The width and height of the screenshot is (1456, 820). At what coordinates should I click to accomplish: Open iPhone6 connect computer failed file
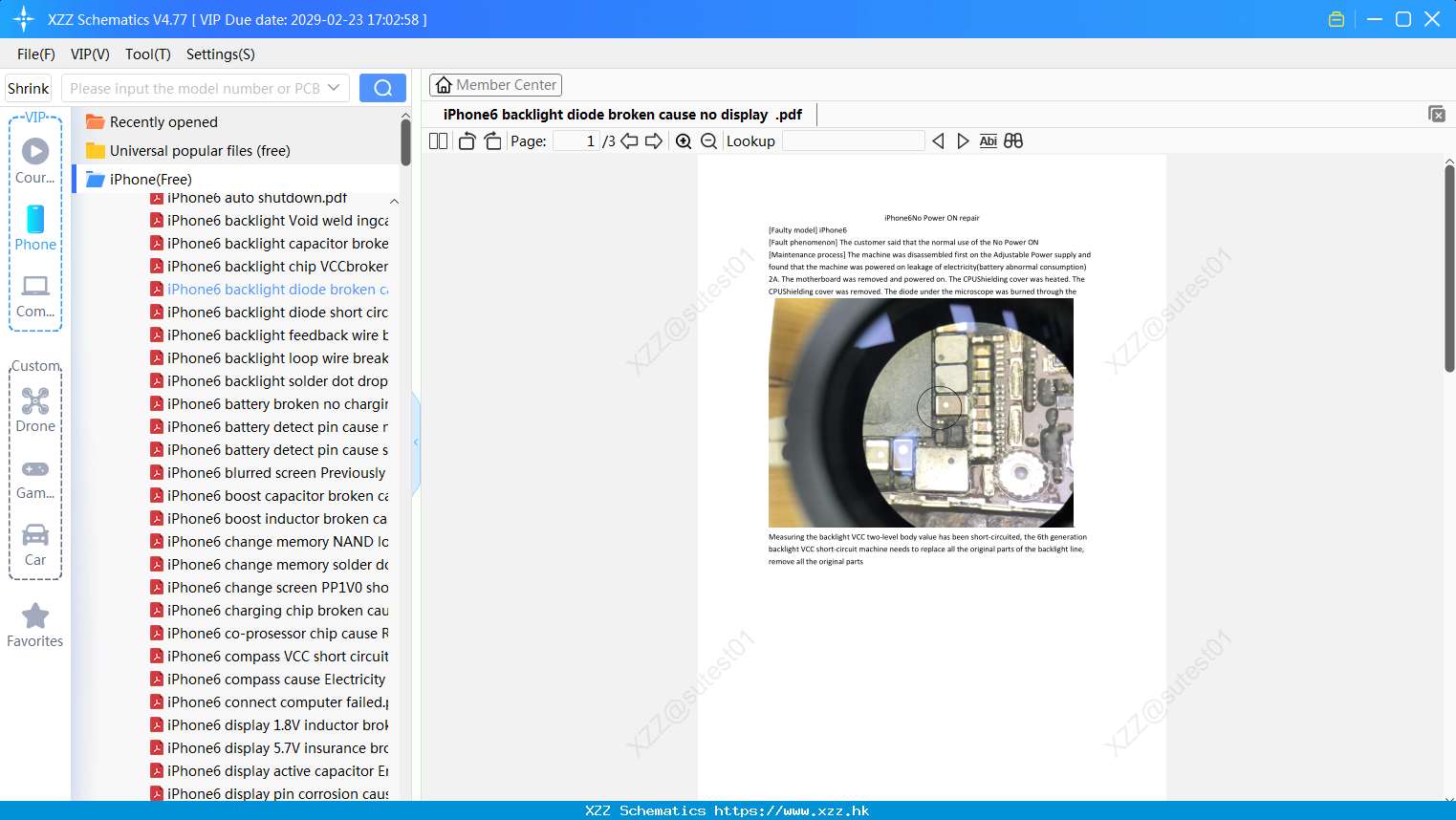coord(270,702)
